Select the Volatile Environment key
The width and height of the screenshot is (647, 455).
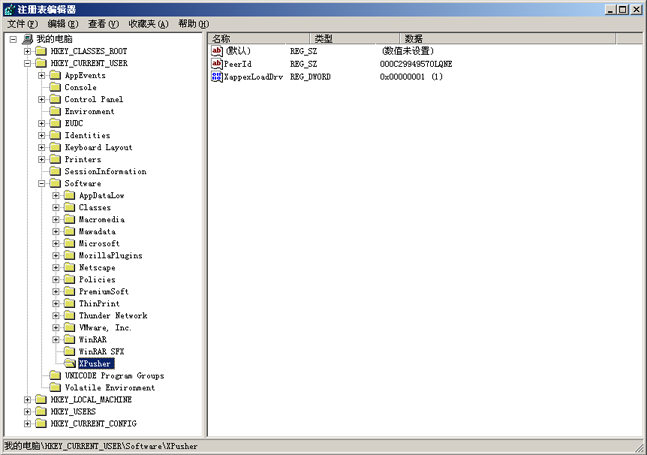(x=110, y=388)
